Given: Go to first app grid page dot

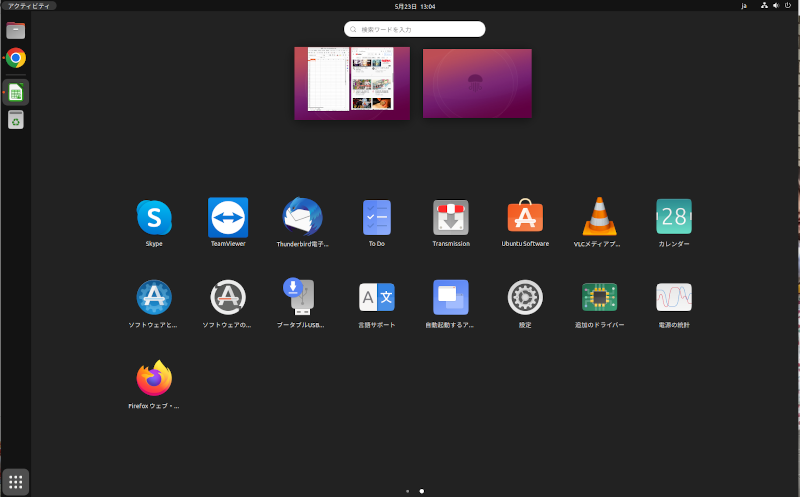Looking at the screenshot, I should coord(407,491).
